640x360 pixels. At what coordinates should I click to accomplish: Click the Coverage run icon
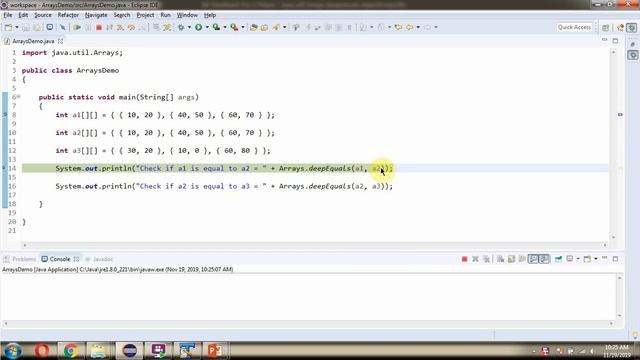pos(216,27)
